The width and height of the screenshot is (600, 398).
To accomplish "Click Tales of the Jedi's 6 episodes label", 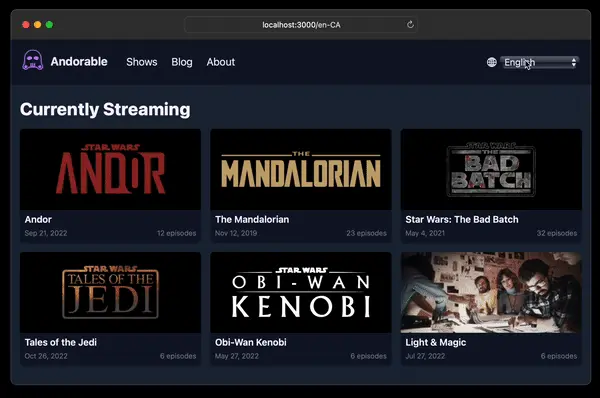I will pos(178,356).
